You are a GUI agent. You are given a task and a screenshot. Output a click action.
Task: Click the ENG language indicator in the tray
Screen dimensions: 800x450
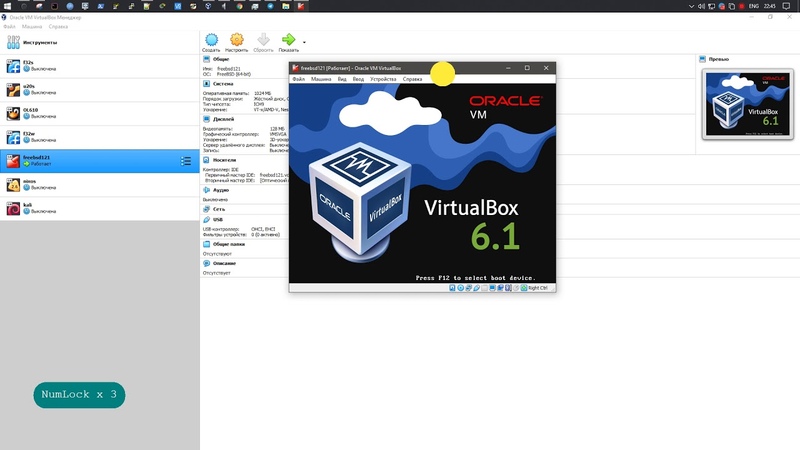(x=754, y=6)
